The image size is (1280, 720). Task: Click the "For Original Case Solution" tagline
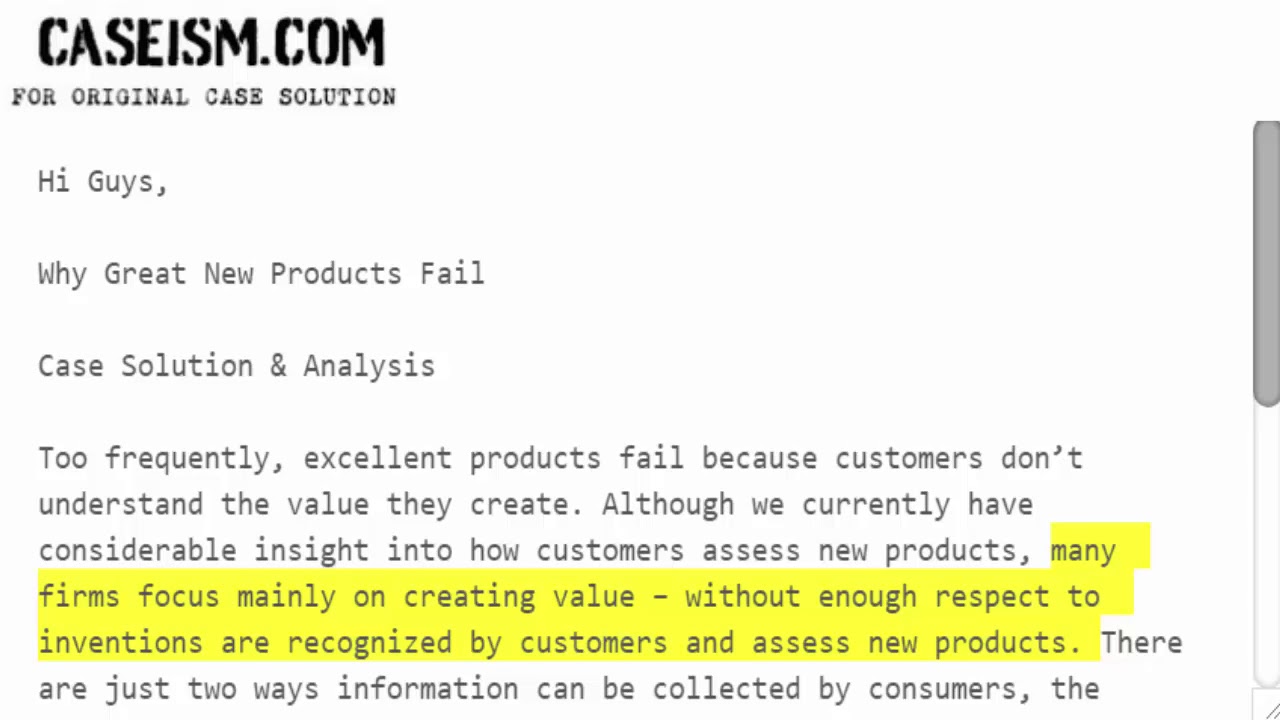pyautogui.click(x=204, y=97)
